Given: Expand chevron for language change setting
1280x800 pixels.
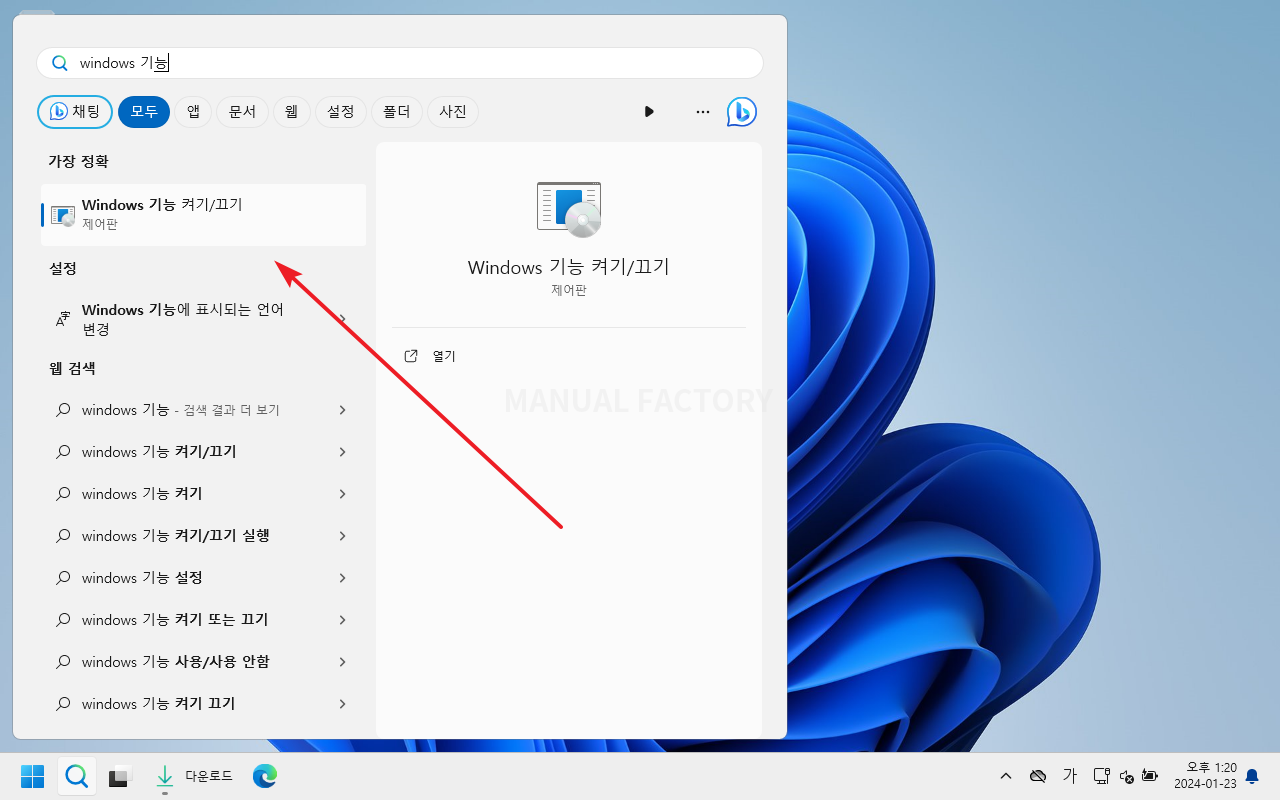Looking at the screenshot, I should pyautogui.click(x=342, y=319).
